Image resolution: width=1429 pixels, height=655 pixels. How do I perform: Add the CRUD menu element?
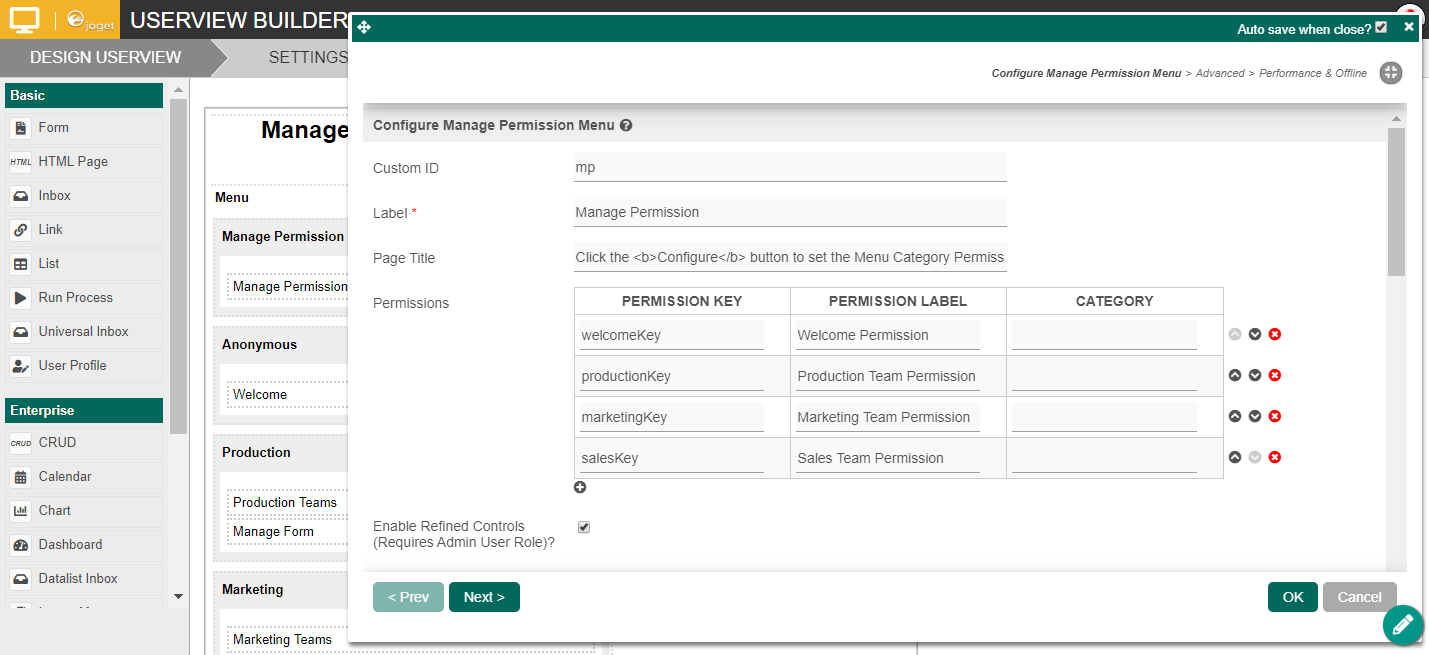57,443
